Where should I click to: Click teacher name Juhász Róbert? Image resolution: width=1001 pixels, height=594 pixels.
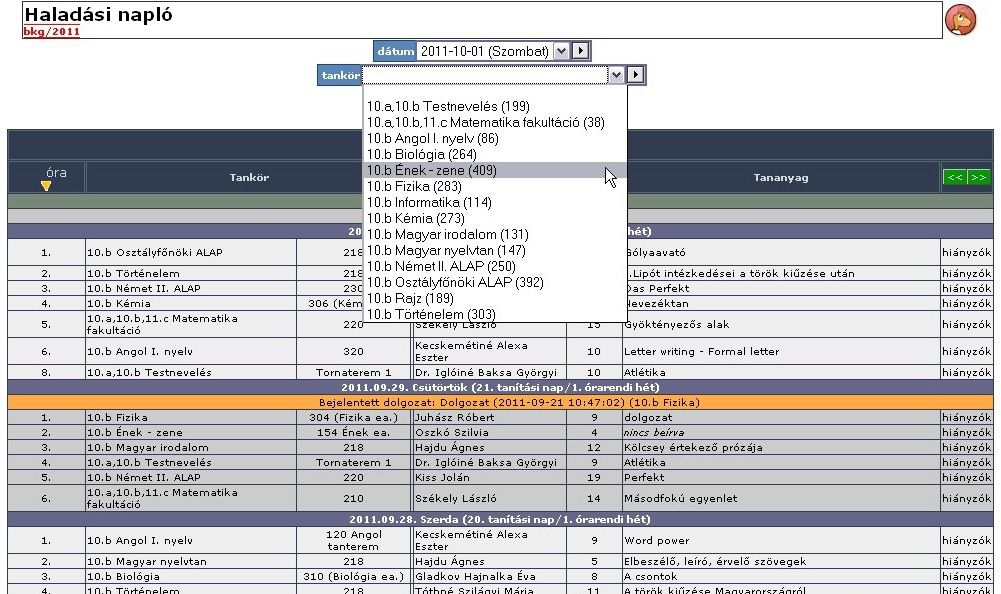455,417
